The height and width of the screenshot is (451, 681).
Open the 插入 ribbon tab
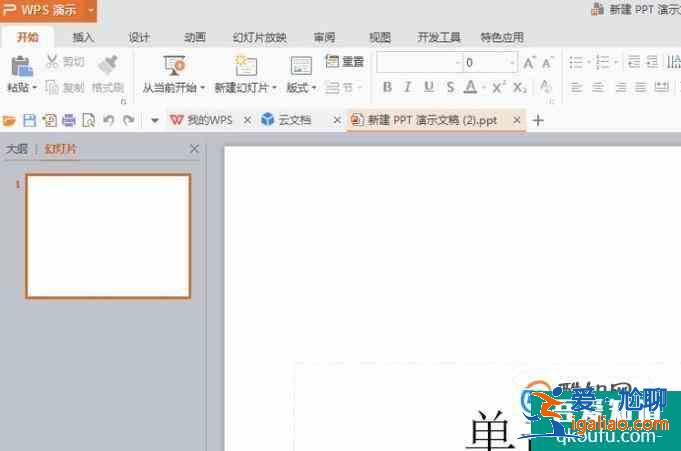[x=83, y=37]
